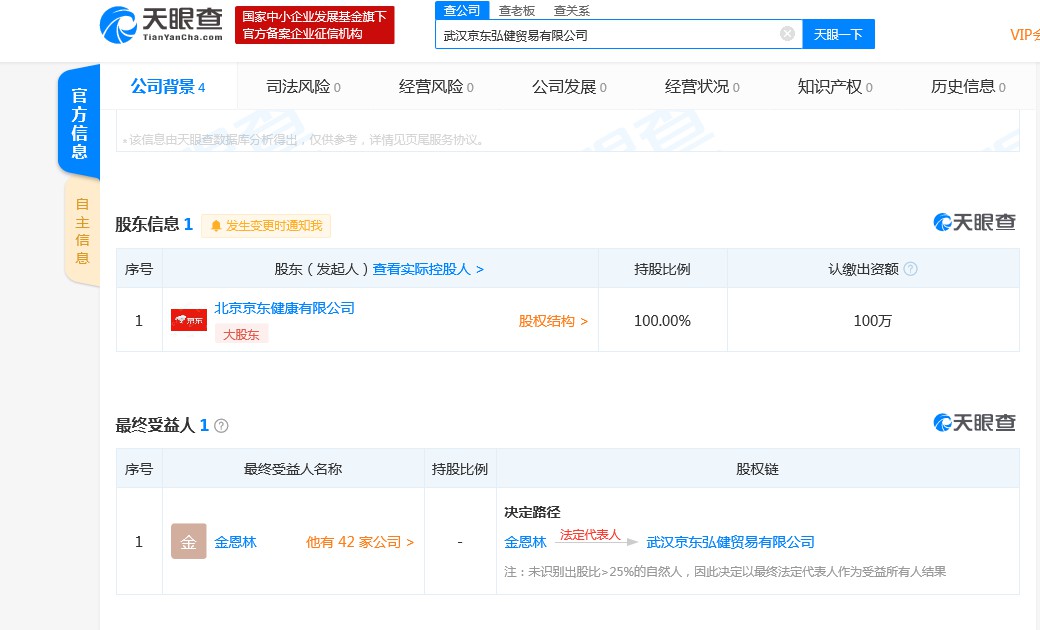Image resolution: width=1040 pixels, height=630 pixels.
Task: Select the 金 avatar of 金恩林
Action: [x=189, y=542]
